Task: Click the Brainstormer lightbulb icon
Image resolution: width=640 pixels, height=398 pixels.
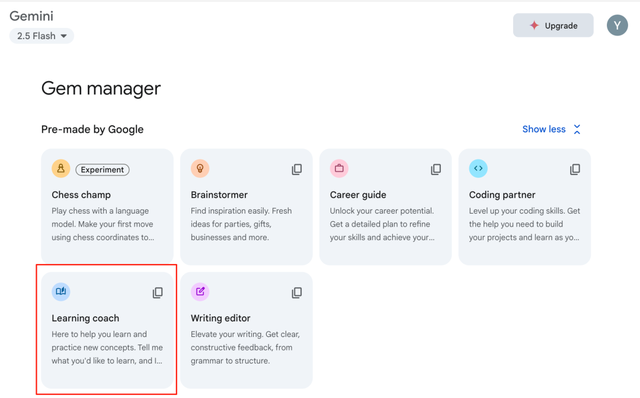Action: tap(200, 168)
